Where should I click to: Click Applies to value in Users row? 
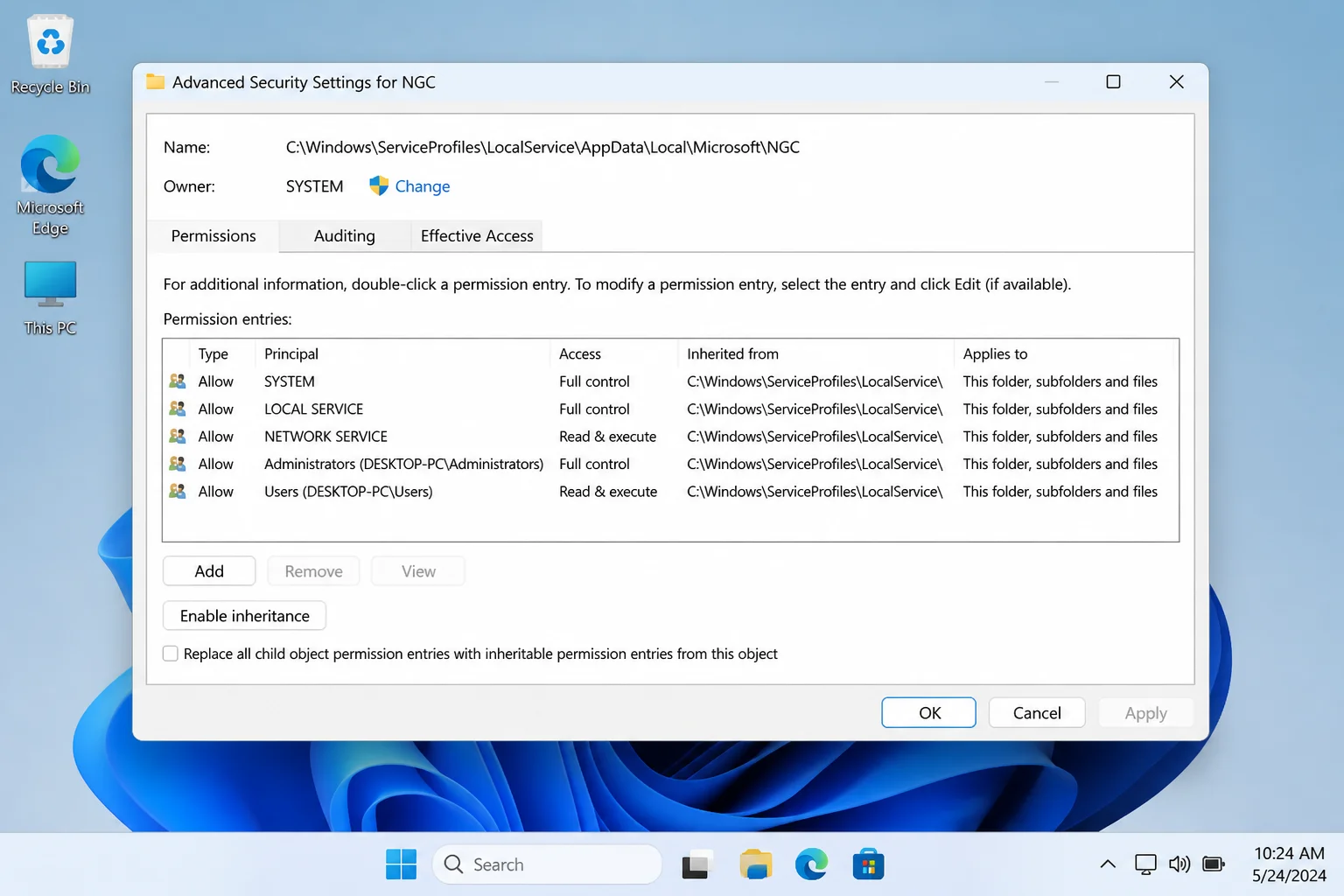1060,491
